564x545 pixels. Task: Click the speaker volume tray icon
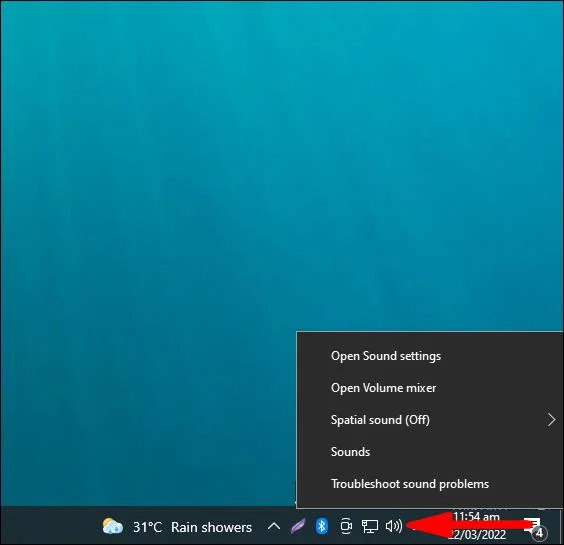click(x=394, y=526)
